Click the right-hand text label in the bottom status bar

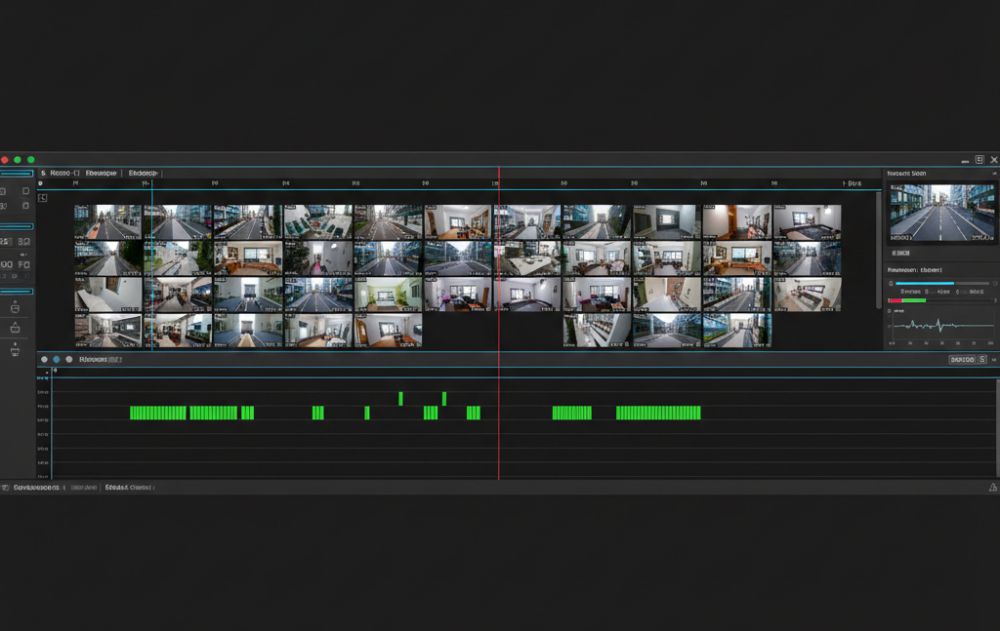[x=129, y=487]
